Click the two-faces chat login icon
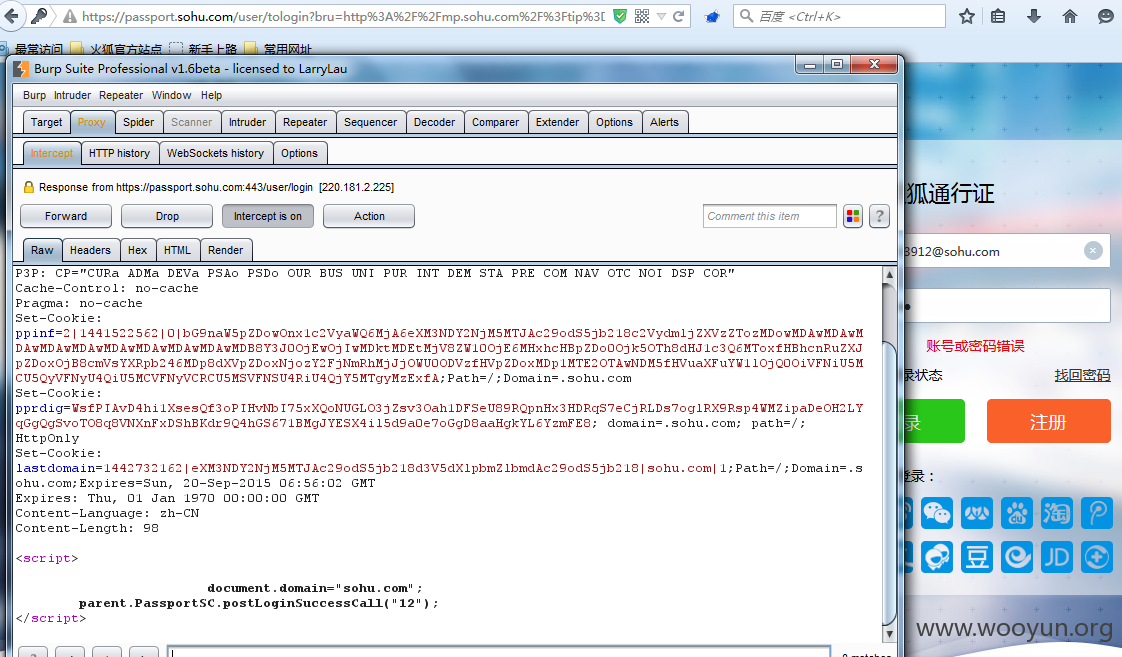1122x657 pixels. pyautogui.click(x=937, y=557)
